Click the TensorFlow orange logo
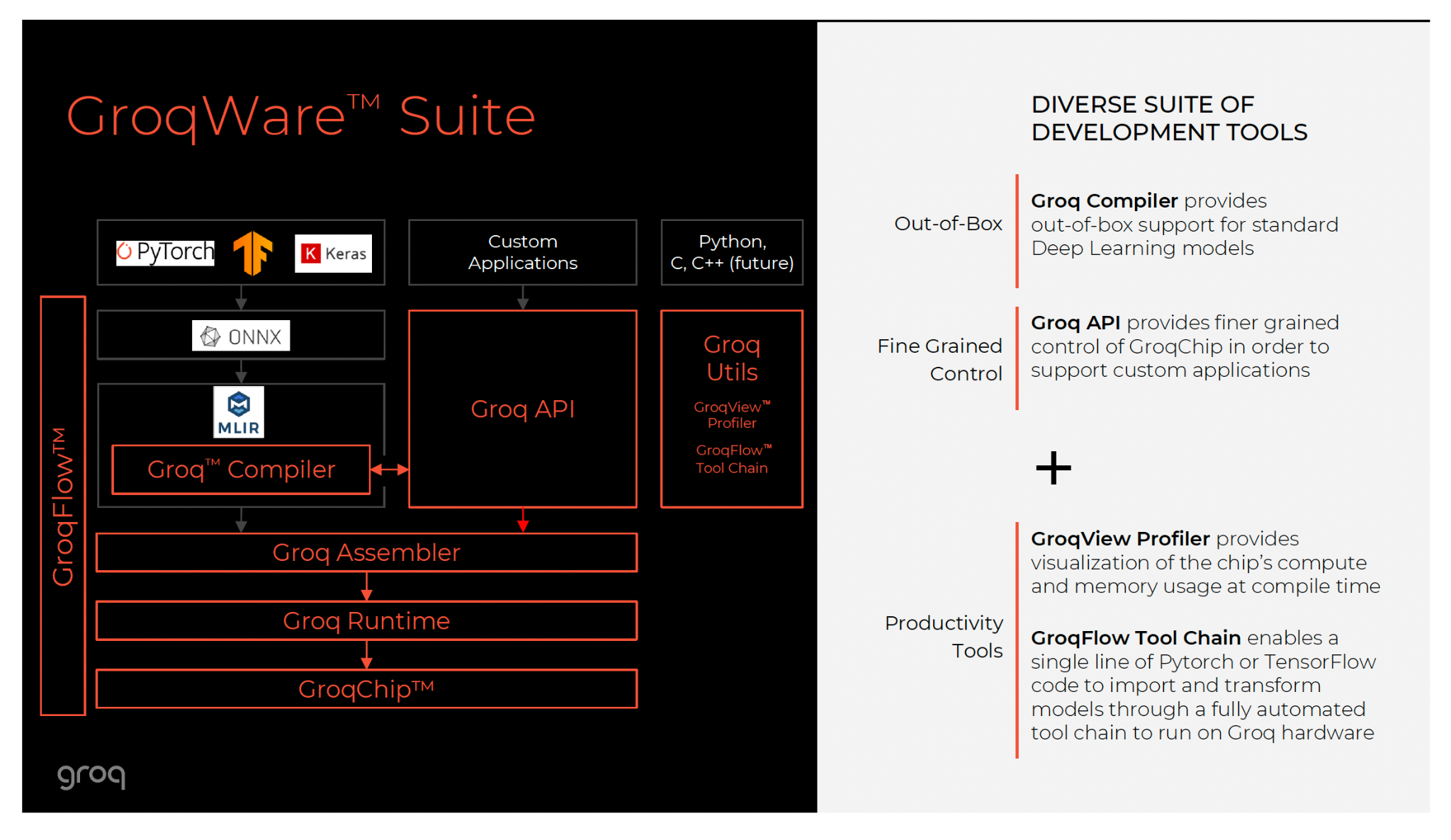 coord(253,253)
